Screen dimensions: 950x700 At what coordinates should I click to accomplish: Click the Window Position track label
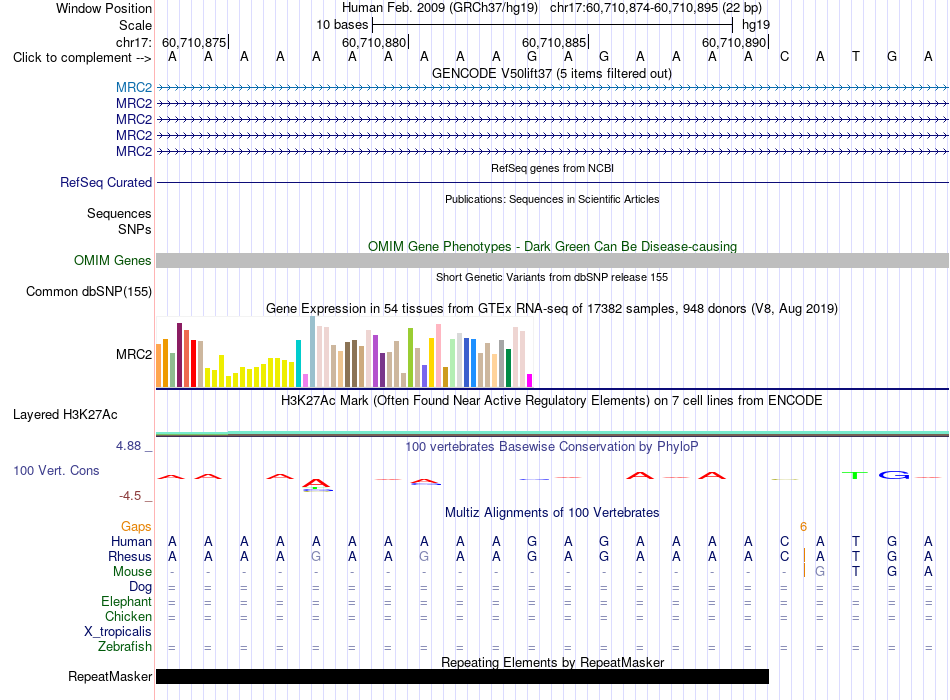click(104, 8)
